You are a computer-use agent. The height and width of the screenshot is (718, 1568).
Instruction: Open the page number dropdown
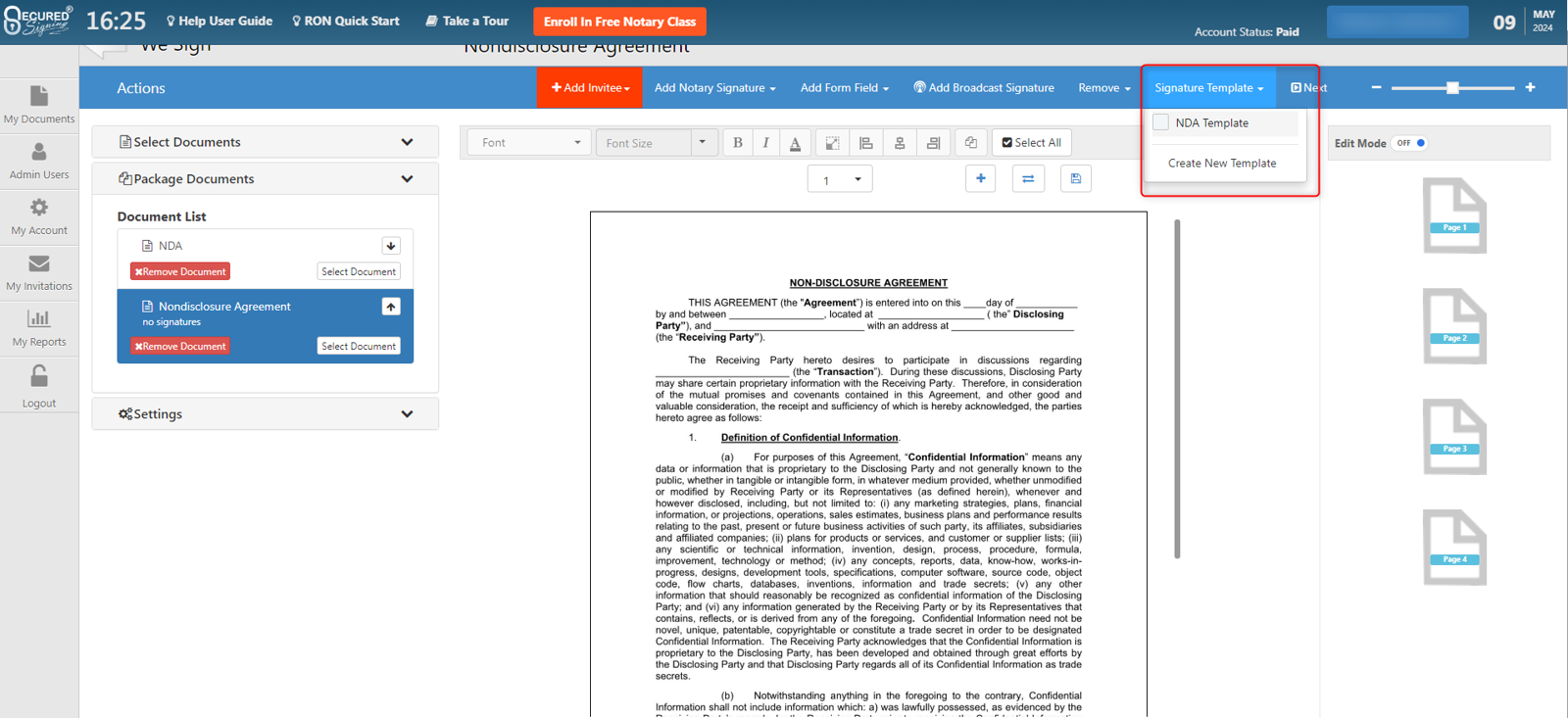click(x=840, y=179)
